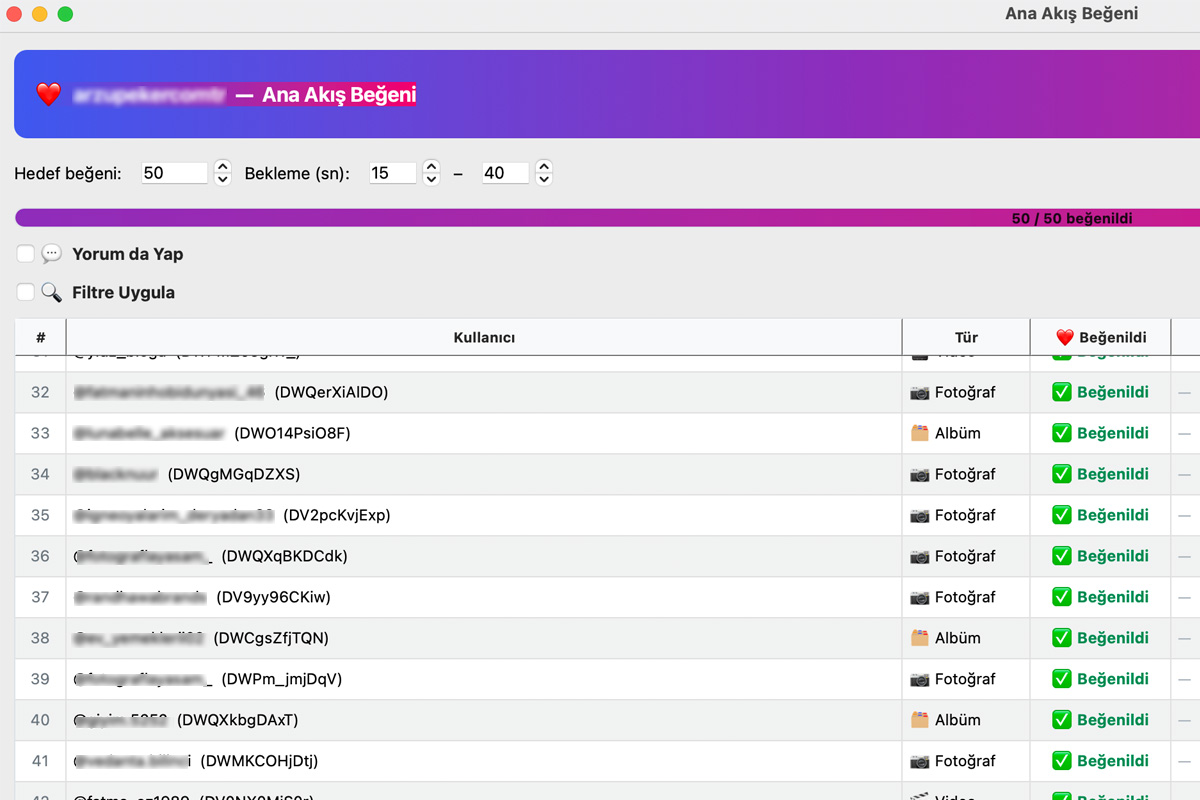Viewport: 1200px width, 800px height.
Task: Click the album icon in row 38
Action: pos(919,638)
